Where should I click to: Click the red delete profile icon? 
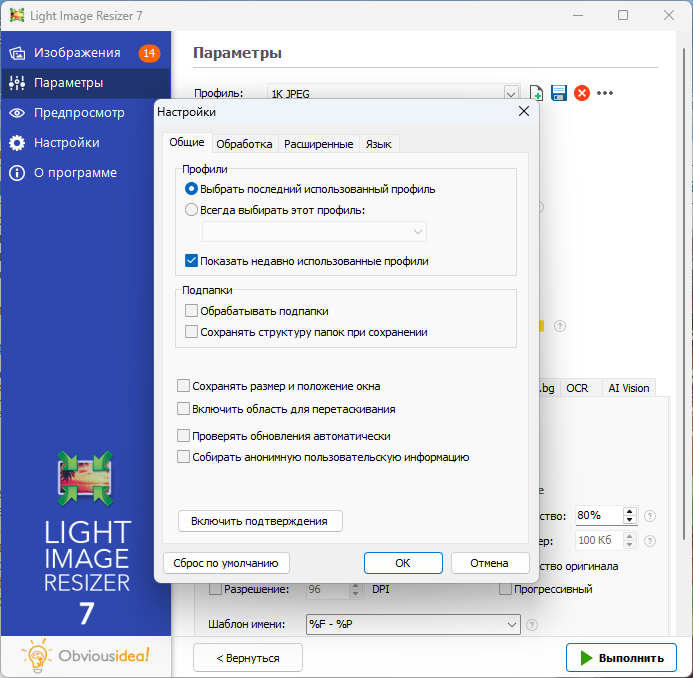pyautogui.click(x=582, y=93)
